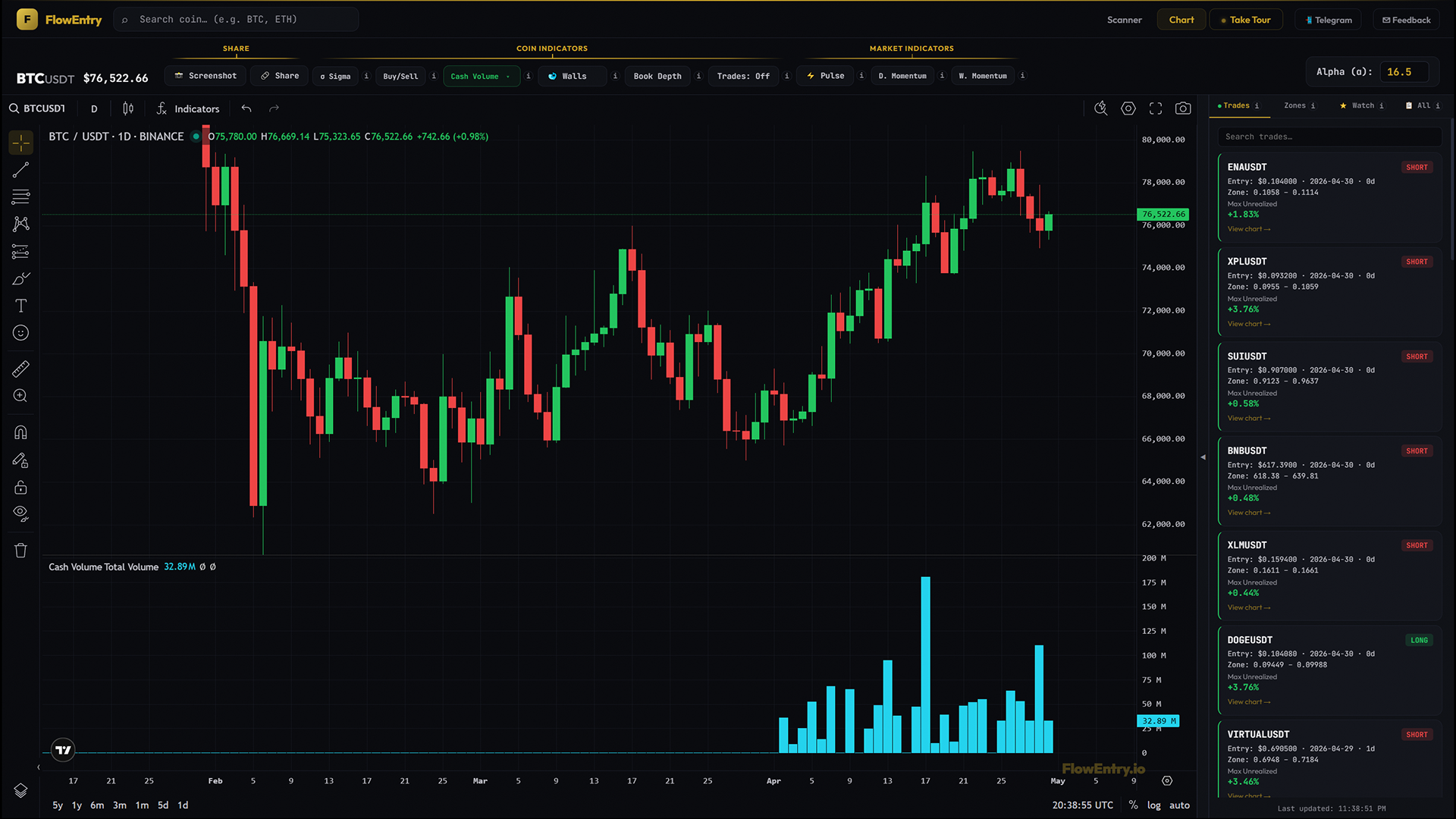1456x819 pixels.
Task: Show info for the Sigma indicator
Action: (x=366, y=76)
